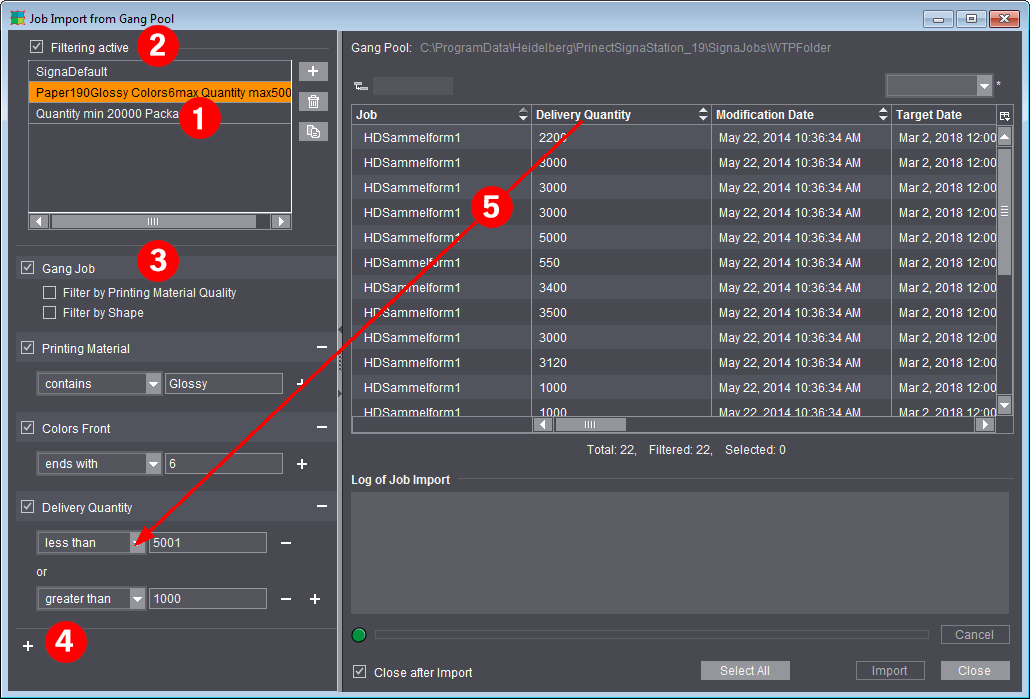Screen dimensions: 1030x699
Task: Sort table by Modification Date column header
Action: (765, 115)
